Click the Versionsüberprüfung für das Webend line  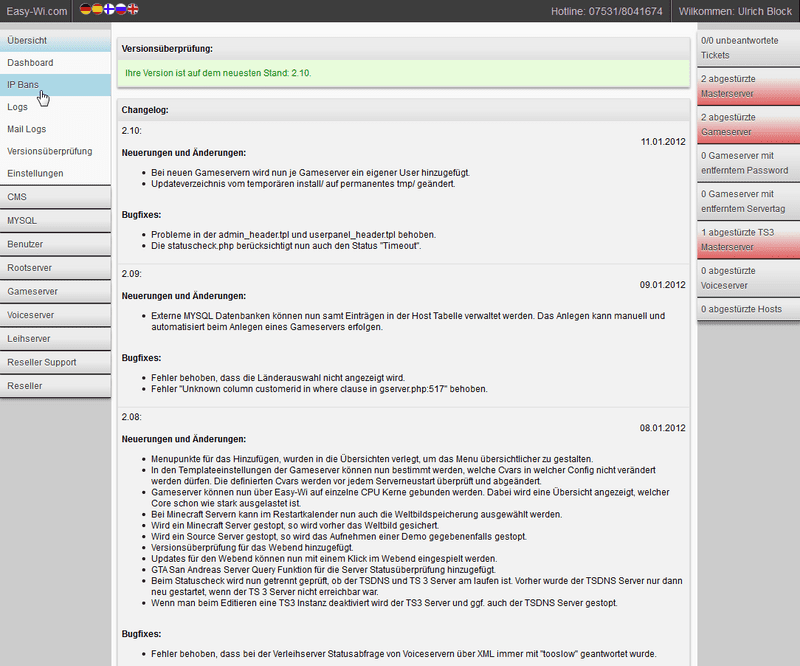click(x=252, y=548)
